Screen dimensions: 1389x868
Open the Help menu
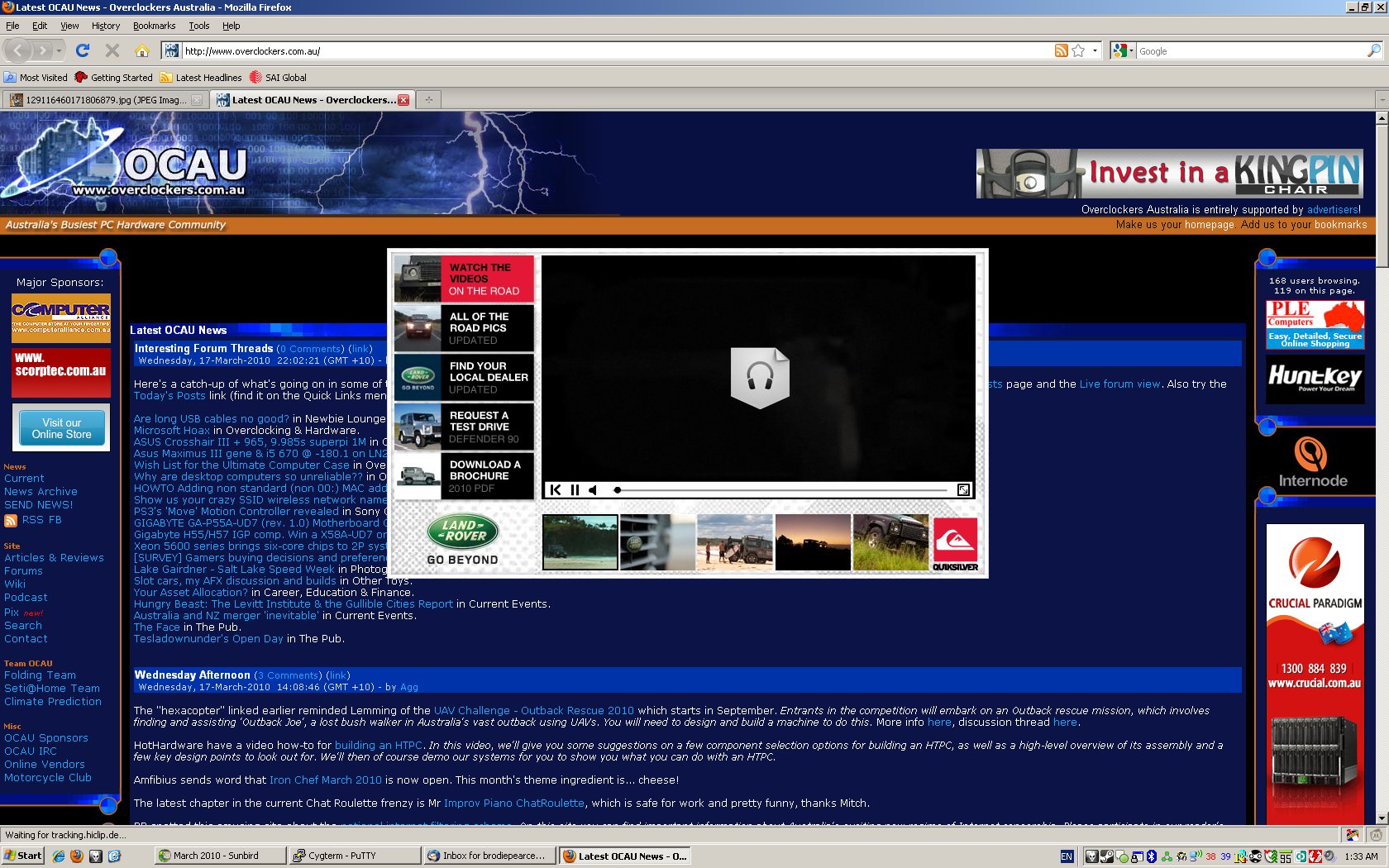[231, 26]
